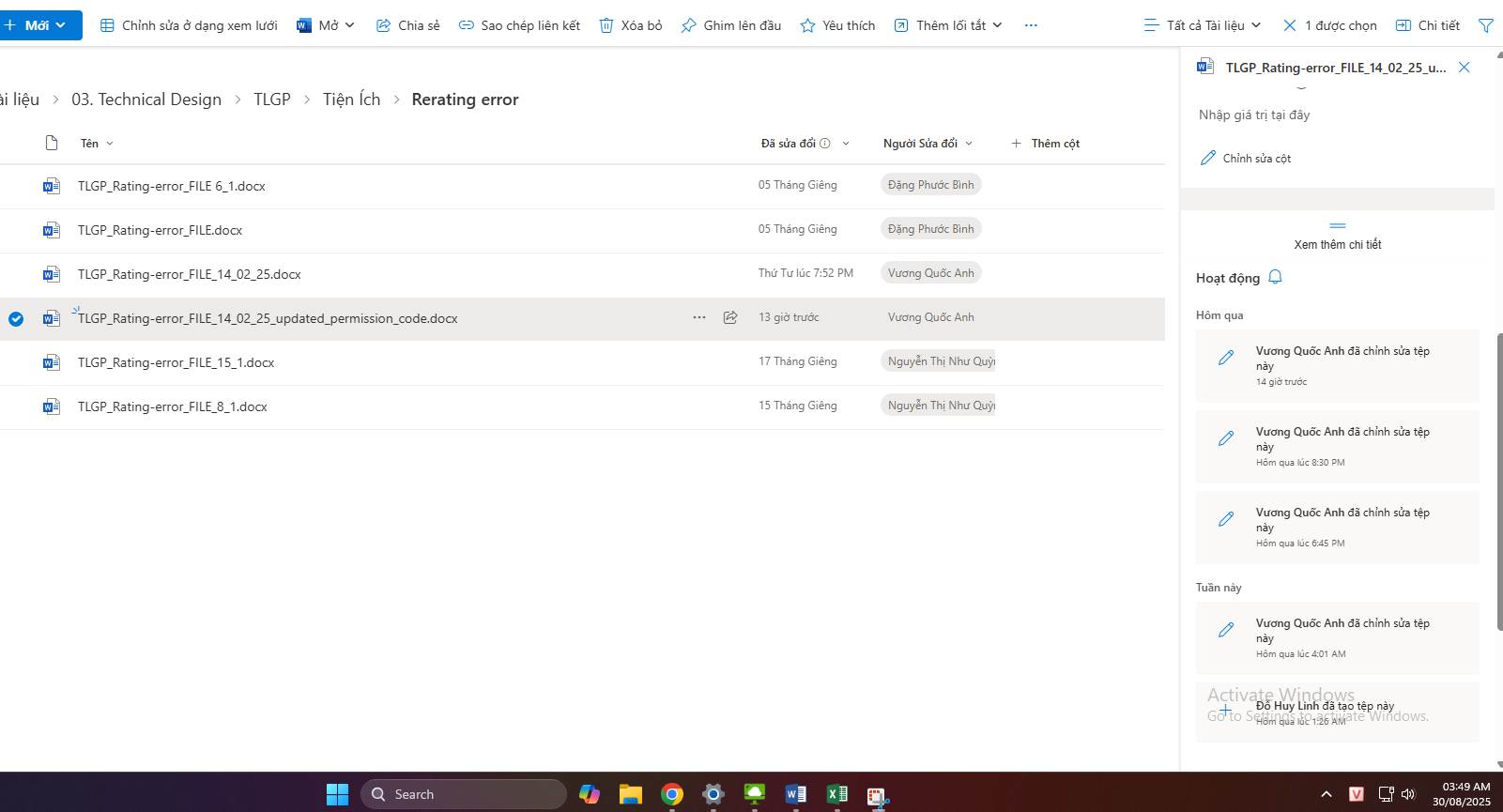Viewport: 1503px width, 812px height.
Task: Click the Hoạt động notification bell icon
Action: pos(1275,278)
